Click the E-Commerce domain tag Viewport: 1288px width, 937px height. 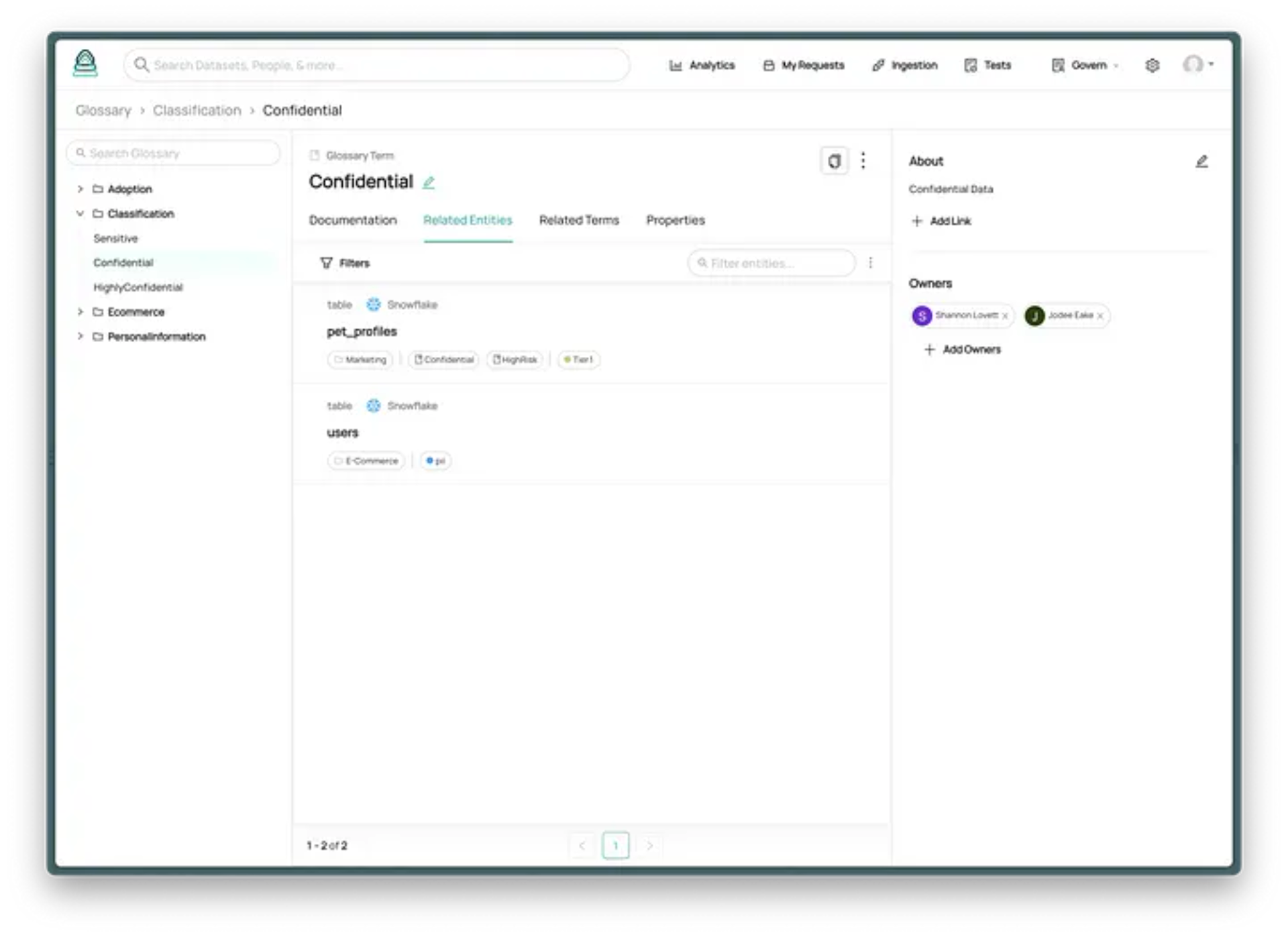pyautogui.click(x=366, y=461)
